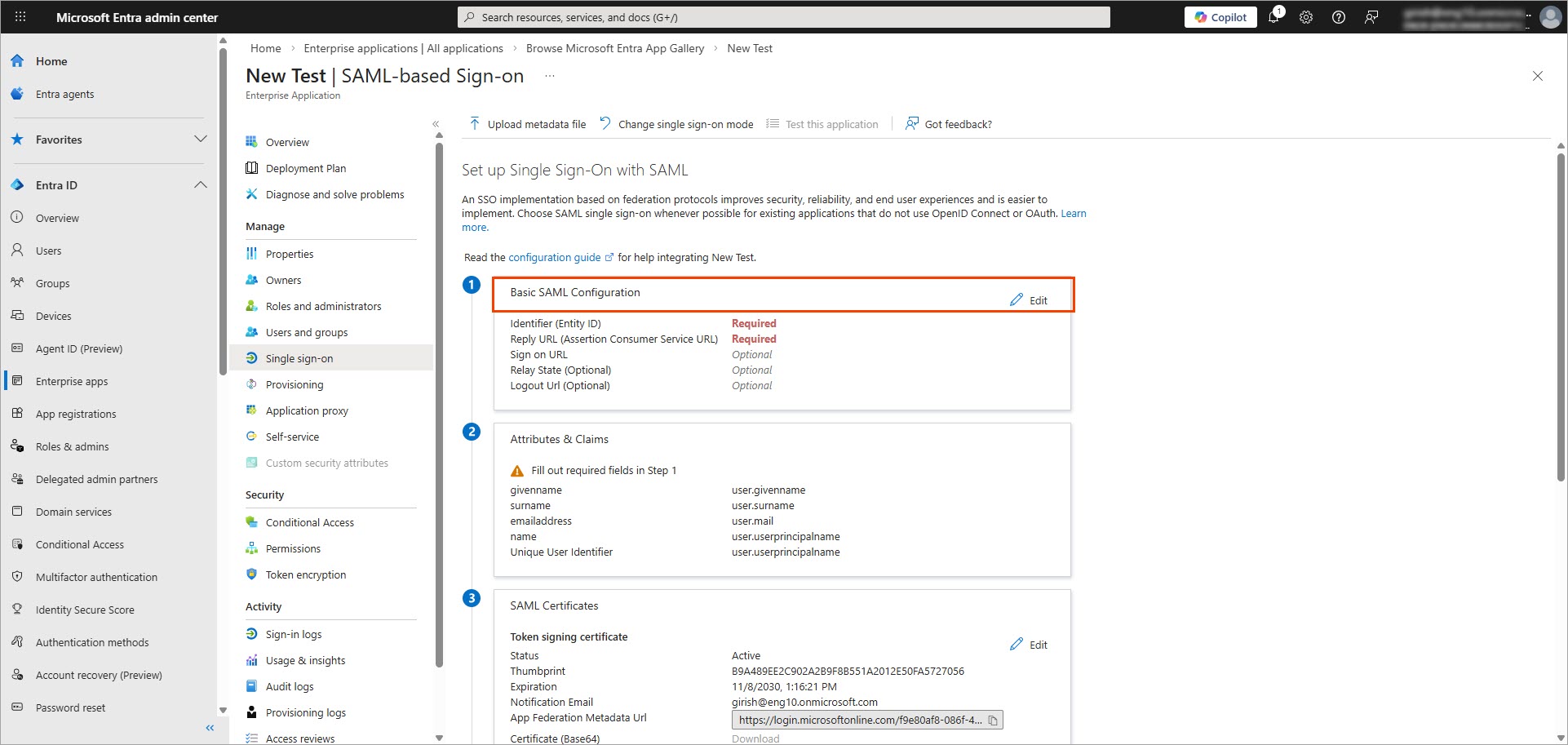Image resolution: width=1568 pixels, height=745 pixels.
Task: Open Enterprise apps in the sidebar
Action: (x=72, y=381)
